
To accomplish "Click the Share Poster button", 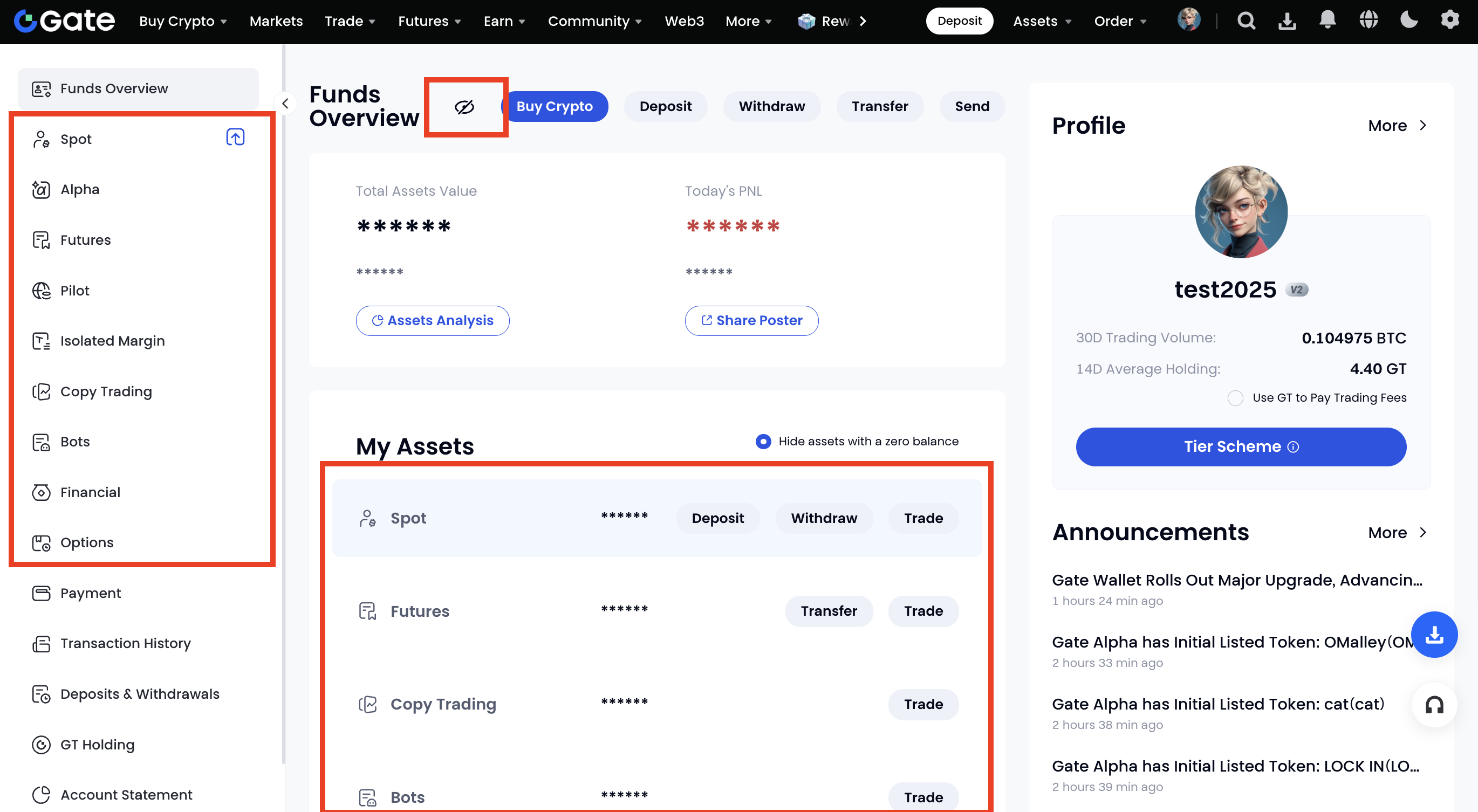I will 751,321.
